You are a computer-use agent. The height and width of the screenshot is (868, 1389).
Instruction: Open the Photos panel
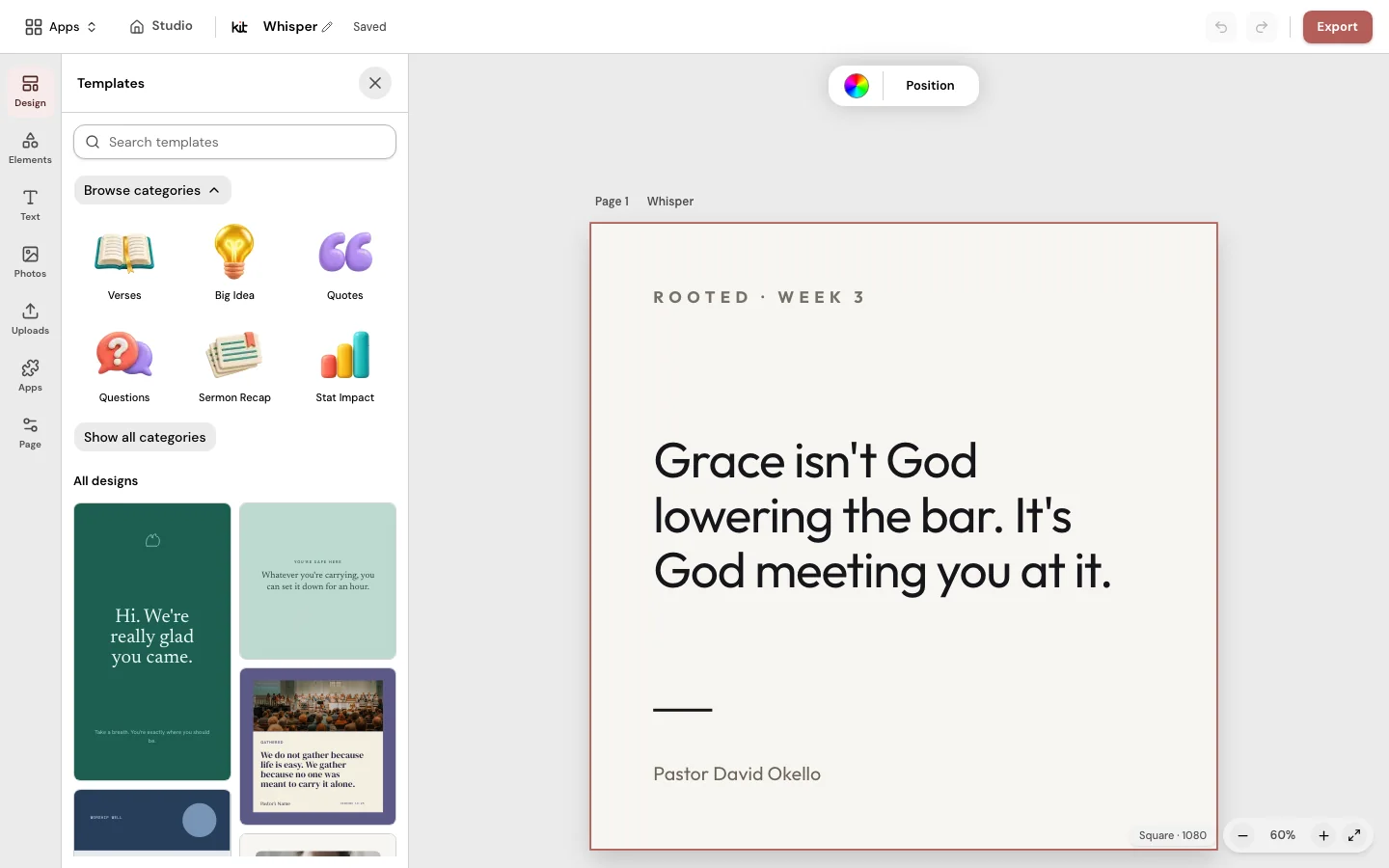(30, 261)
